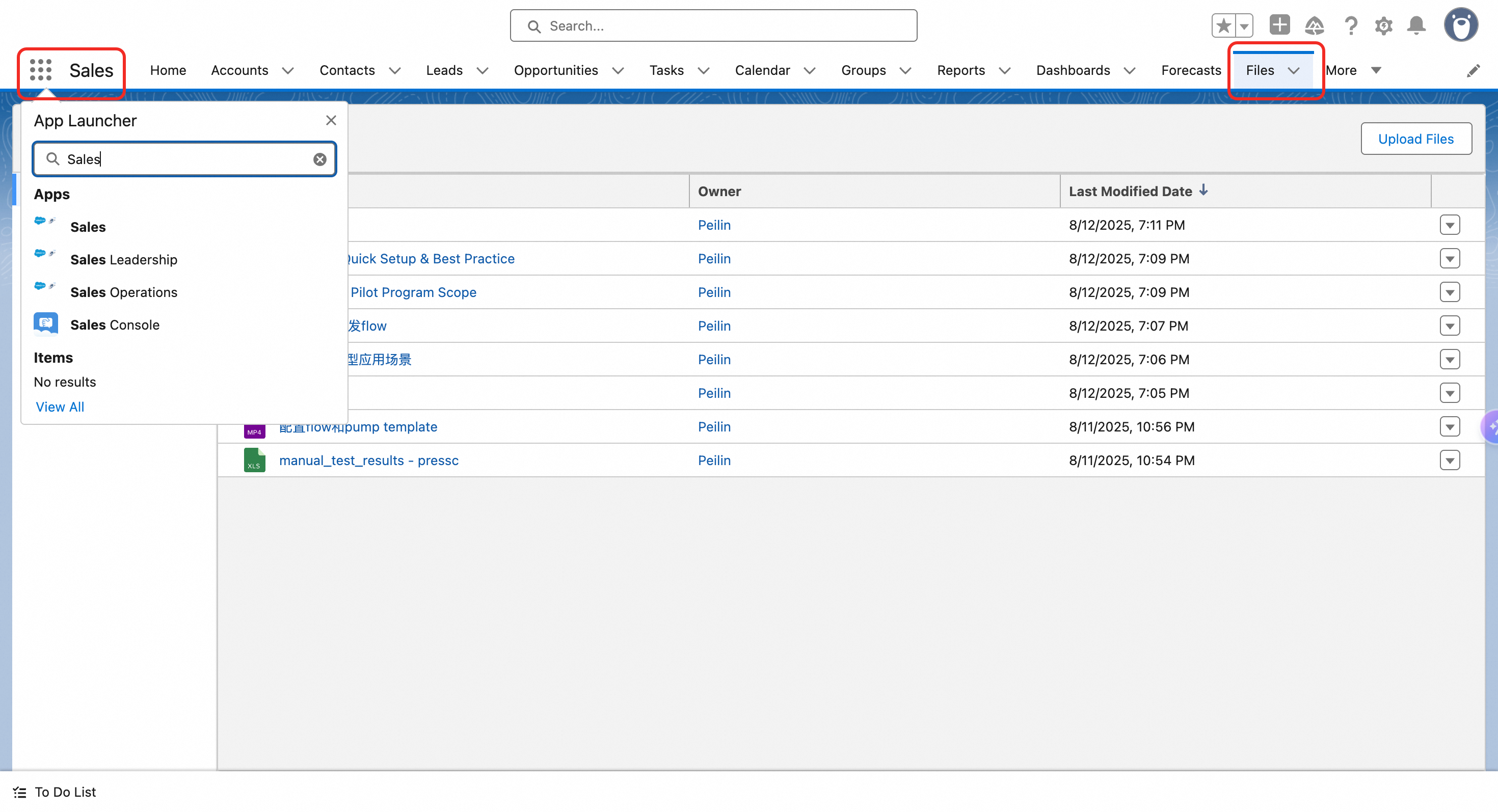Open row actions for 8/12/2025, 7:11 PM file
The image size is (1498, 812).
pyautogui.click(x=1450, y=225)
